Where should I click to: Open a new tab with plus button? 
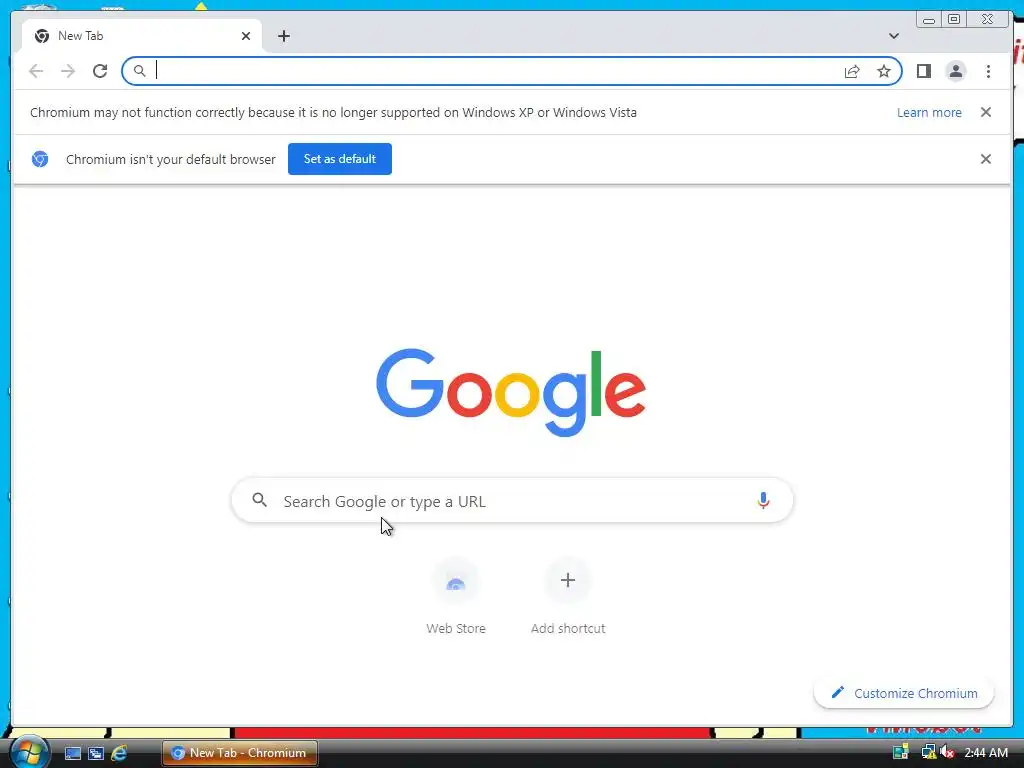283,36
